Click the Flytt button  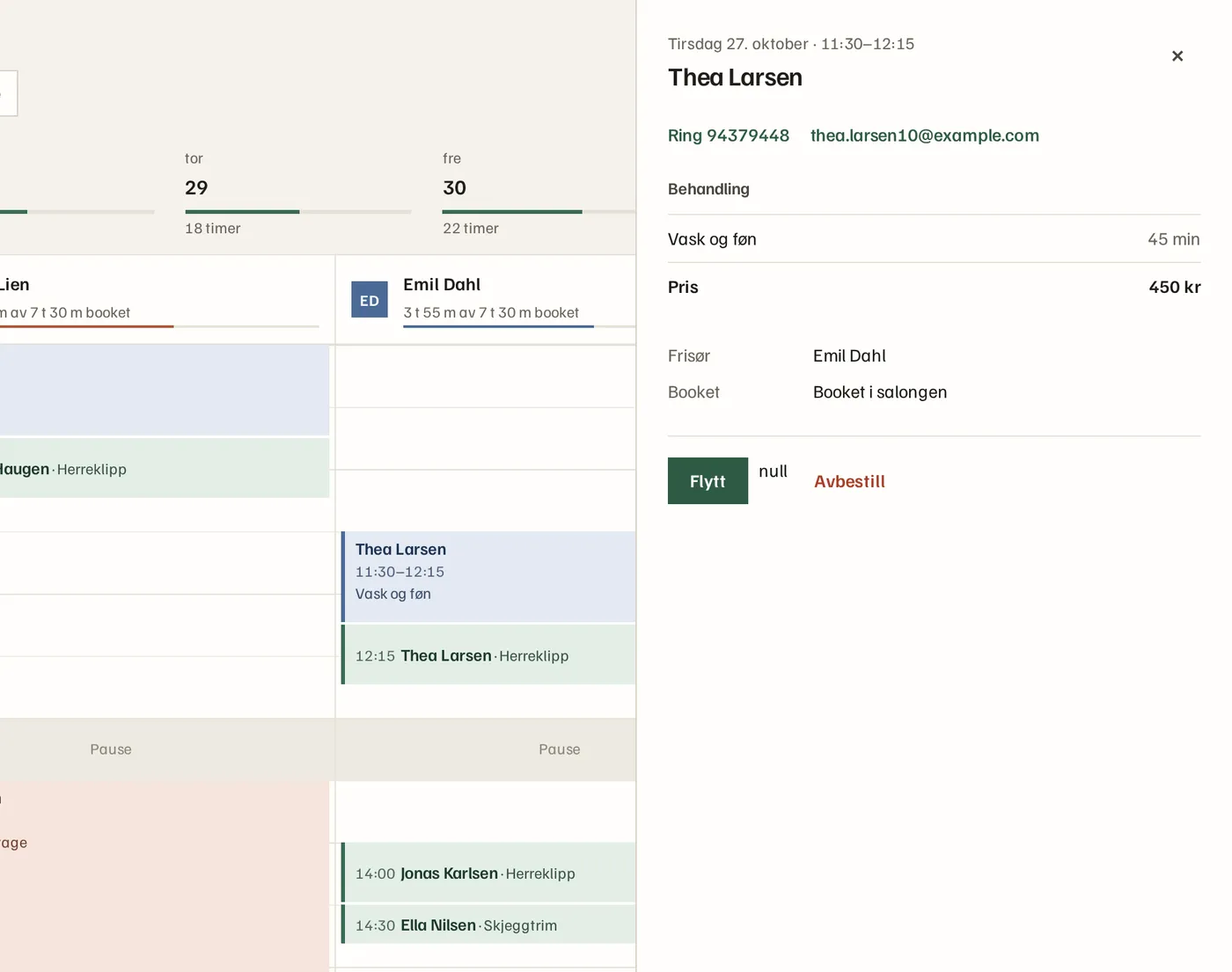pyautogui.click(x=708, y=481)
